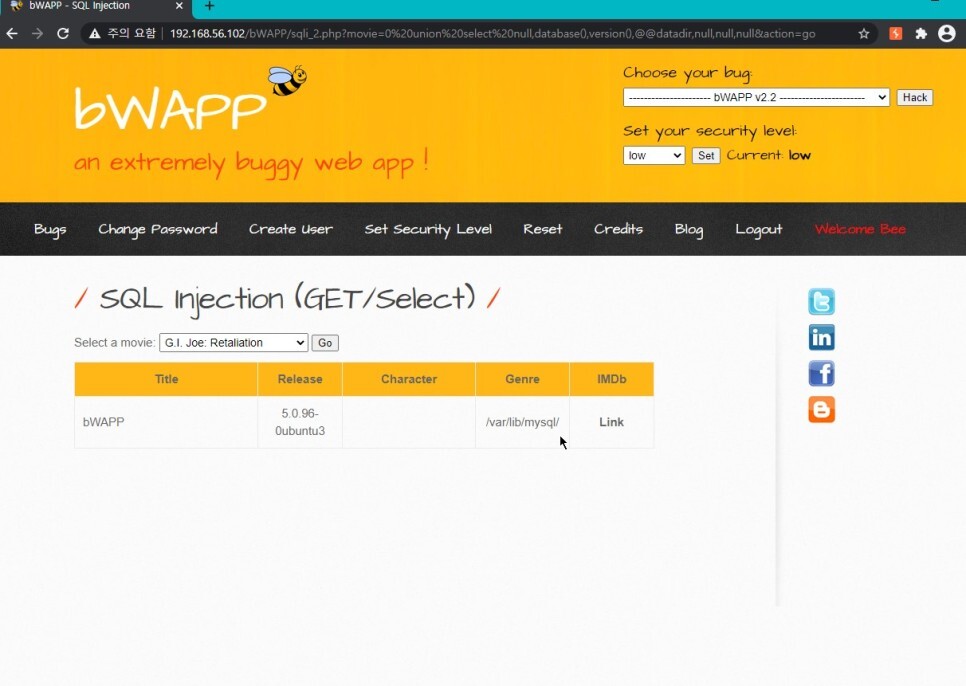Open Credits in the navigation bar

point(619,229)
